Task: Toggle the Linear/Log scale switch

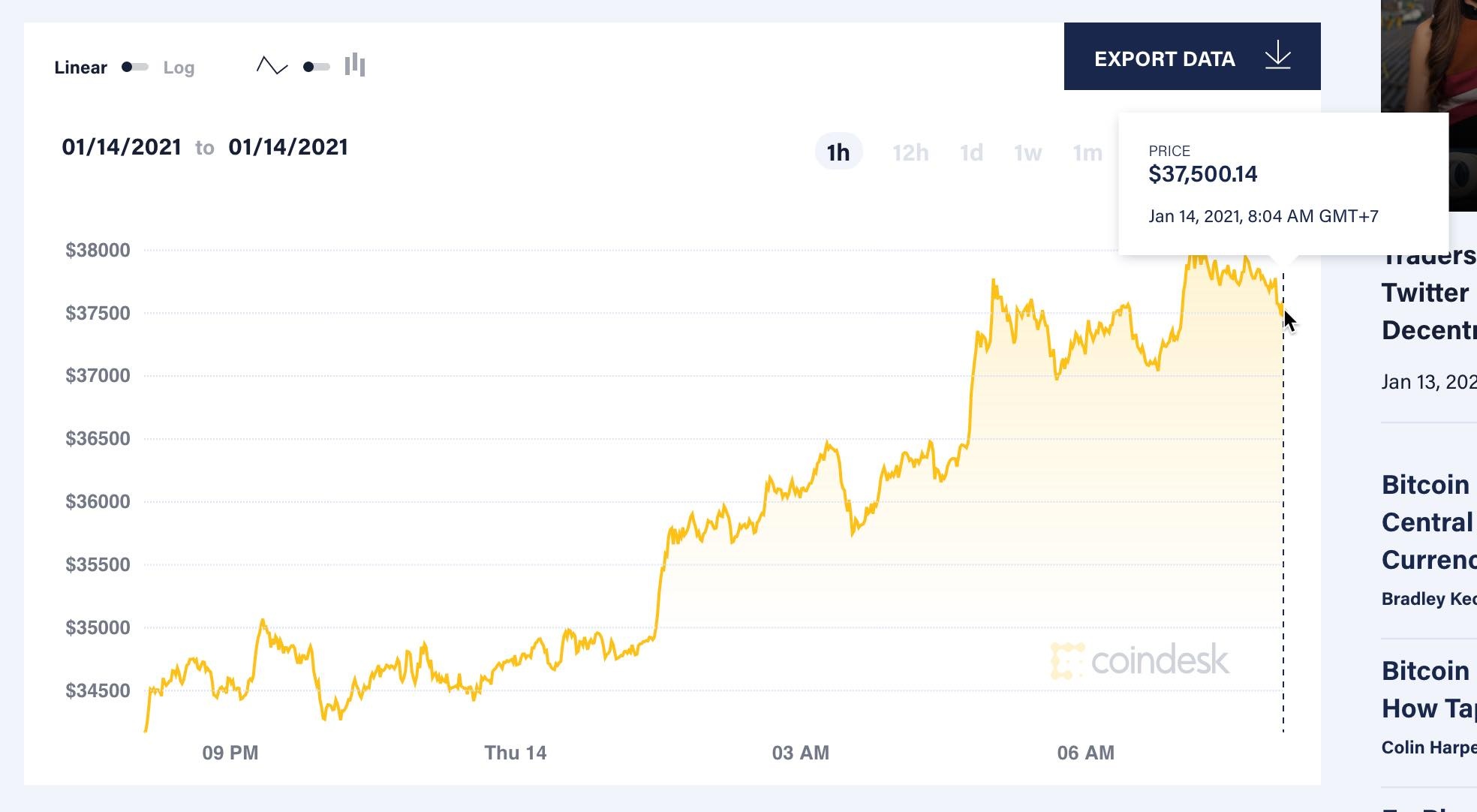Action: [x=134, y=66]
